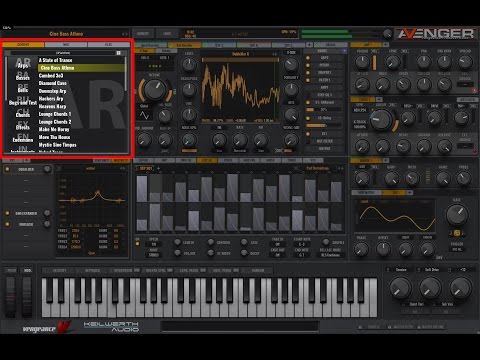Add a new AMP module with plus button
Screen dimensions: 480x360
click(x=385, y=45)
